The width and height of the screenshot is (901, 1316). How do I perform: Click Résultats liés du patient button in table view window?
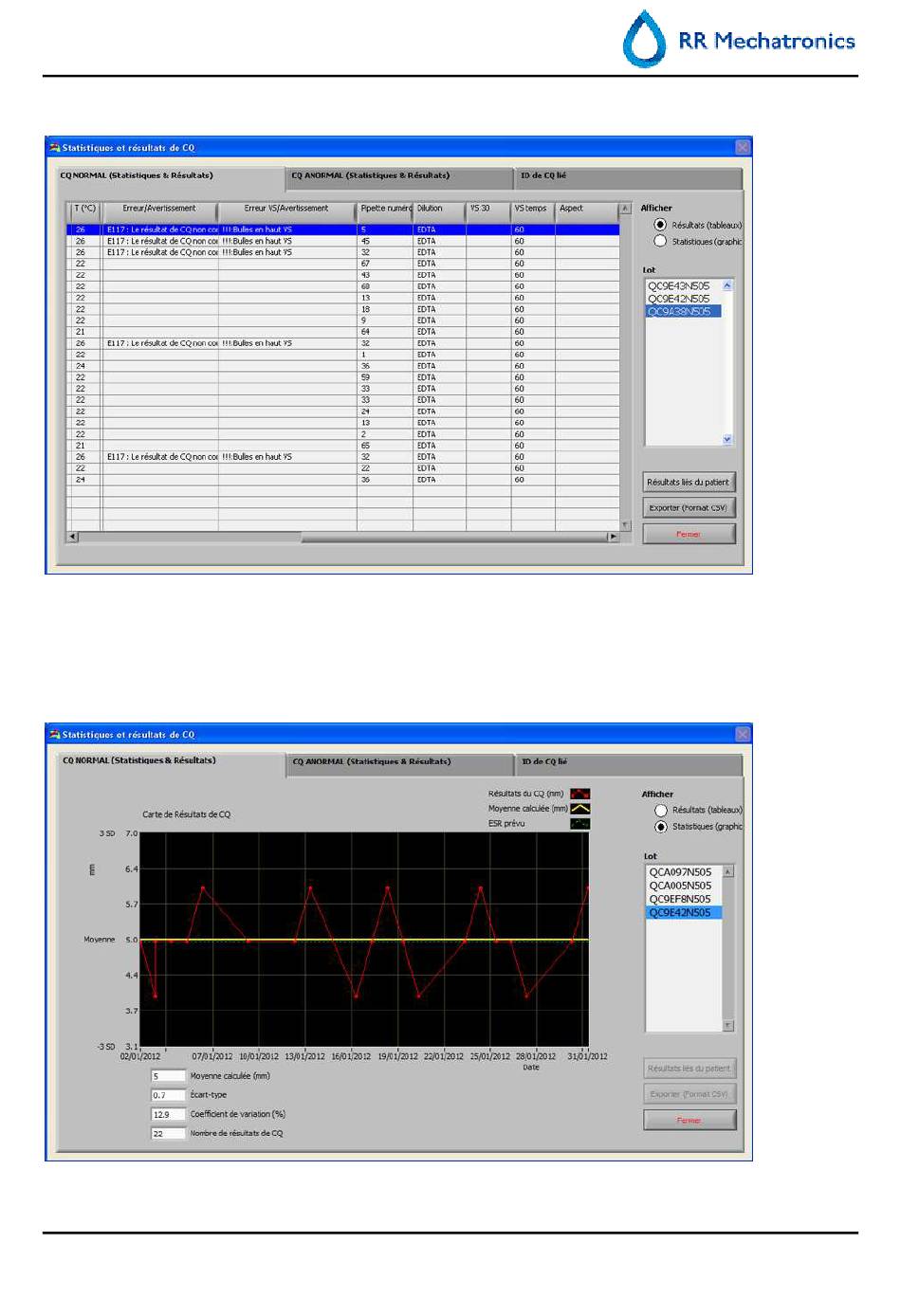689,483
